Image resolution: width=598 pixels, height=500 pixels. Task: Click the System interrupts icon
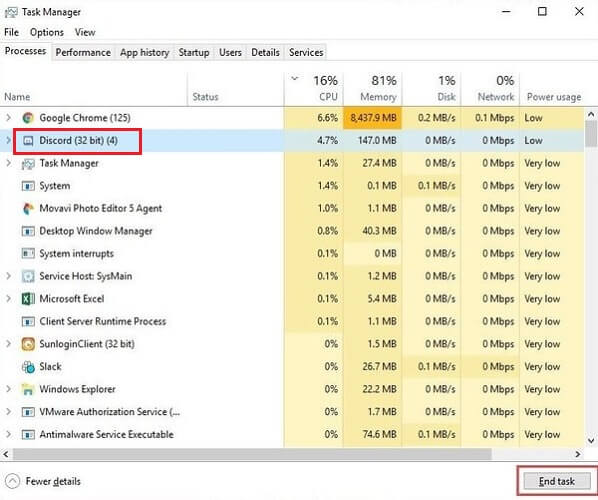(28, 254)
